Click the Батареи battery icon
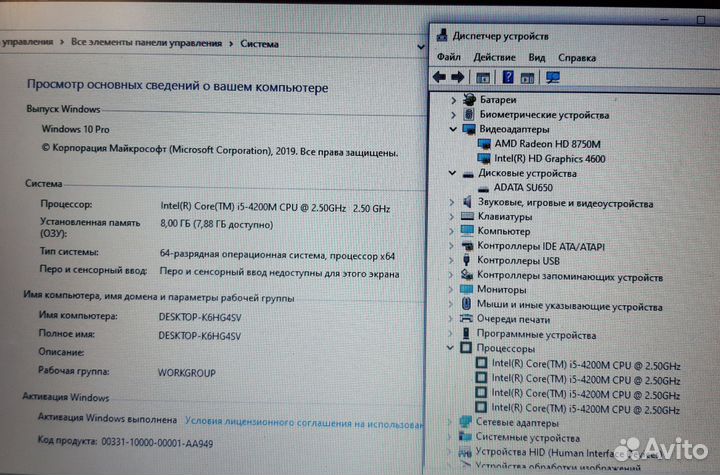 tap(469, 99)
